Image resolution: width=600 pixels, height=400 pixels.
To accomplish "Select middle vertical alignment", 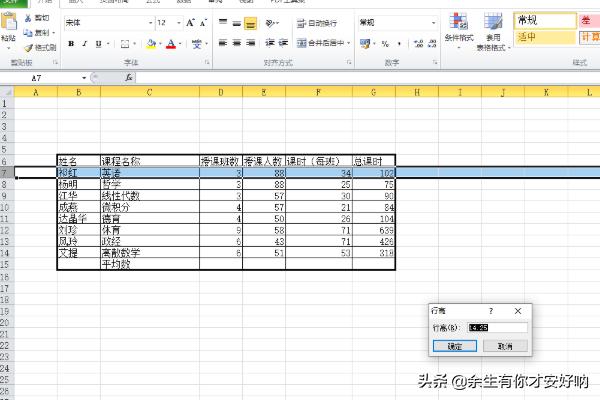I will (x=236, y=23).
